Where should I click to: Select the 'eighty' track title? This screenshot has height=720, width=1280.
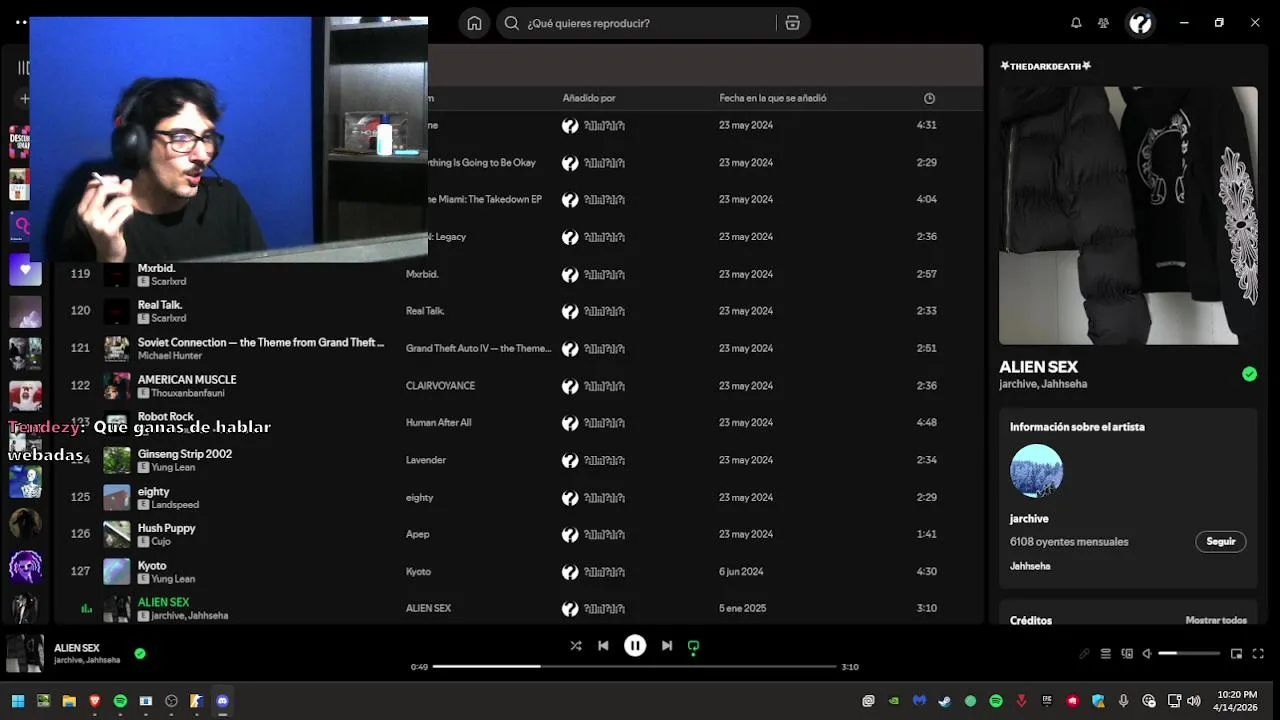[153, 491]
